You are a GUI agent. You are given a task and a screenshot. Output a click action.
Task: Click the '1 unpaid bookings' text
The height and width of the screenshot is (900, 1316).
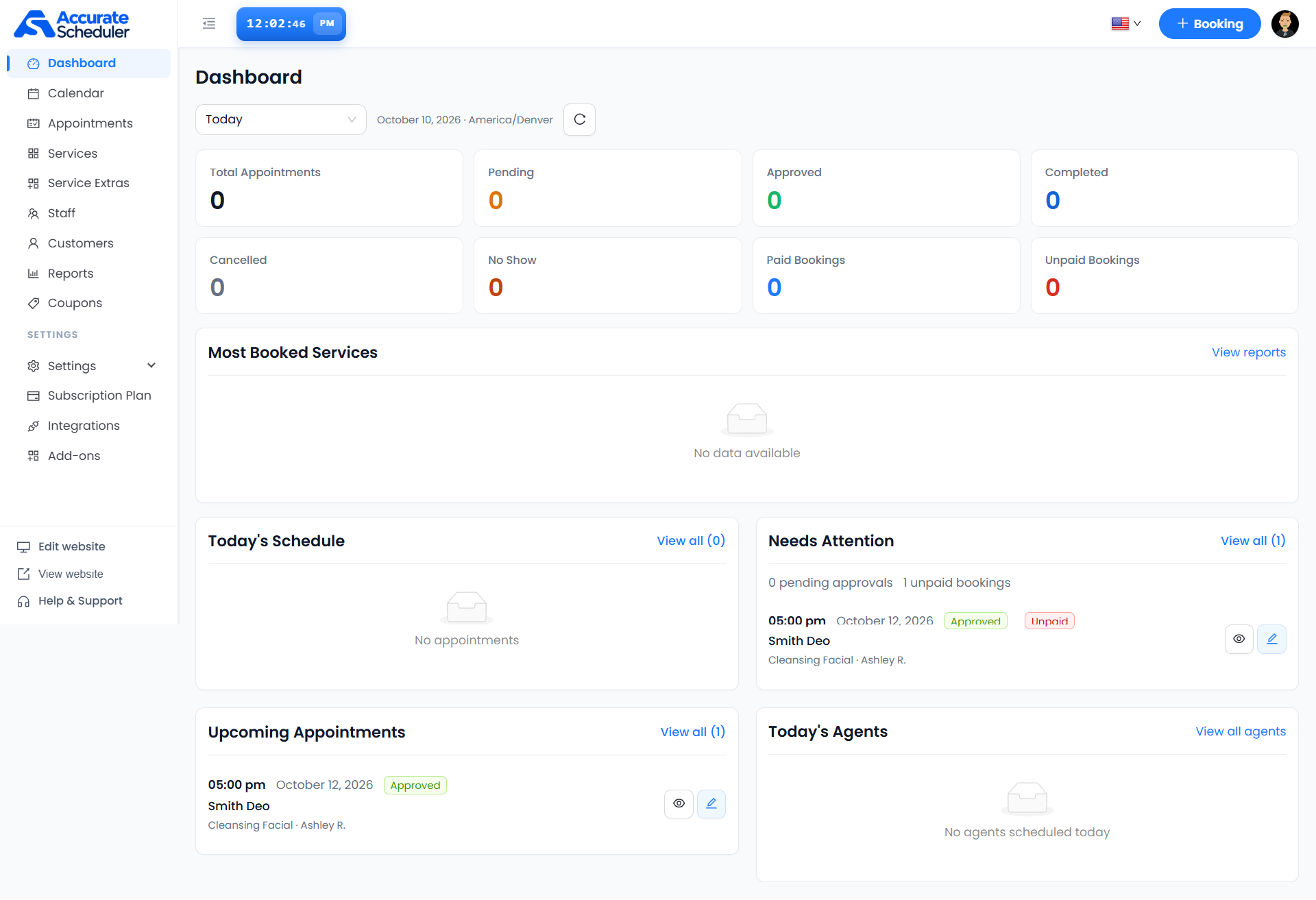[956, 583]
